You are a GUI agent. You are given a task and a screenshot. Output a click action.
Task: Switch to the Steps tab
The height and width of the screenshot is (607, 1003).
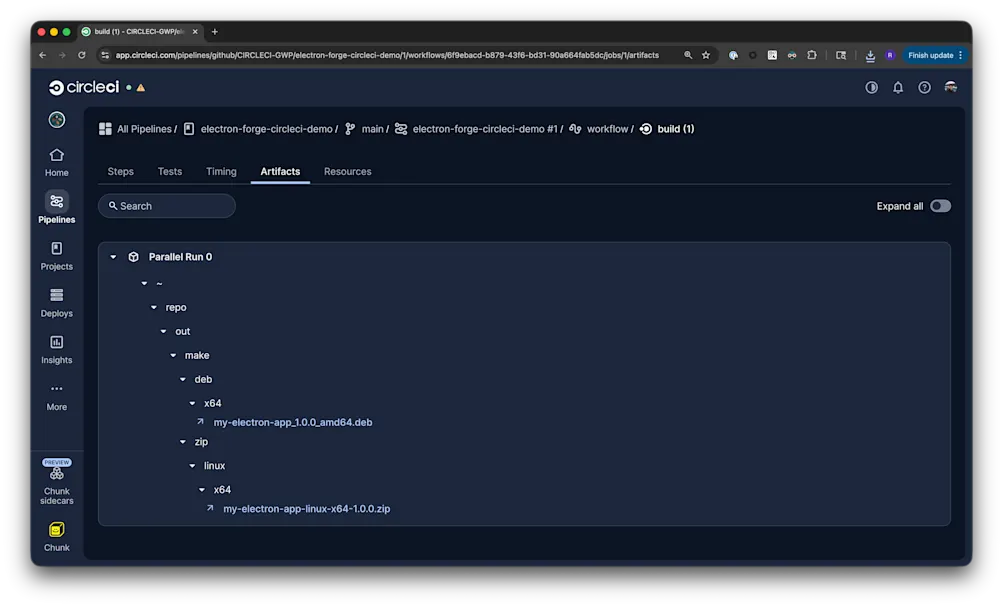tap(120, 171)
